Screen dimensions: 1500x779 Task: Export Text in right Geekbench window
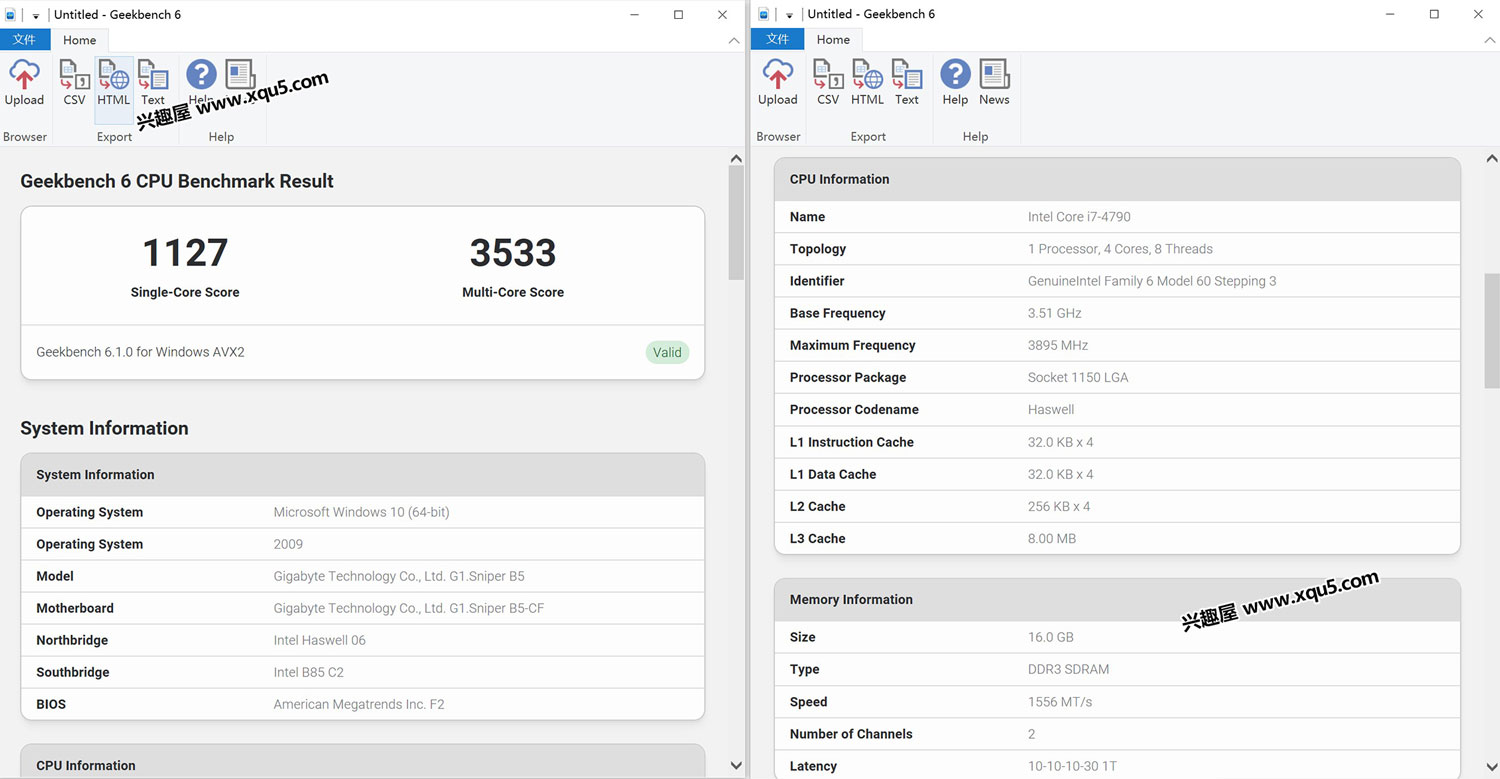tap(907, 83)
